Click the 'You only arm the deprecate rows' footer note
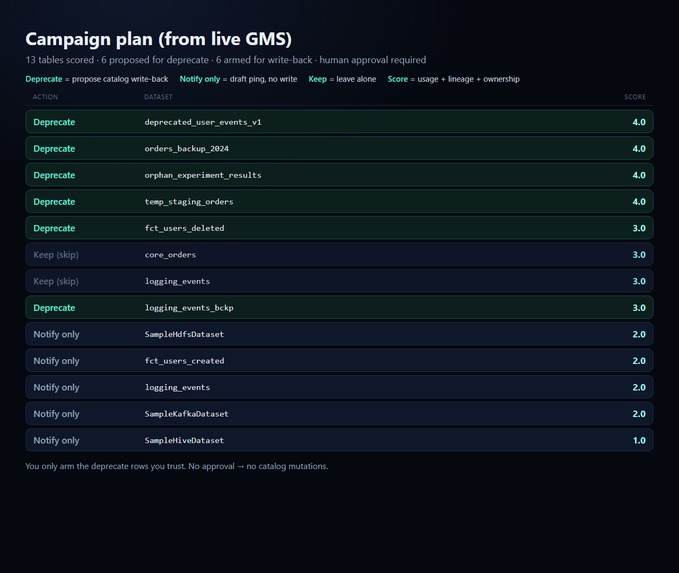The width and height of the screenshot is (679, 573). pyautogui.click(x=177, y=466)
